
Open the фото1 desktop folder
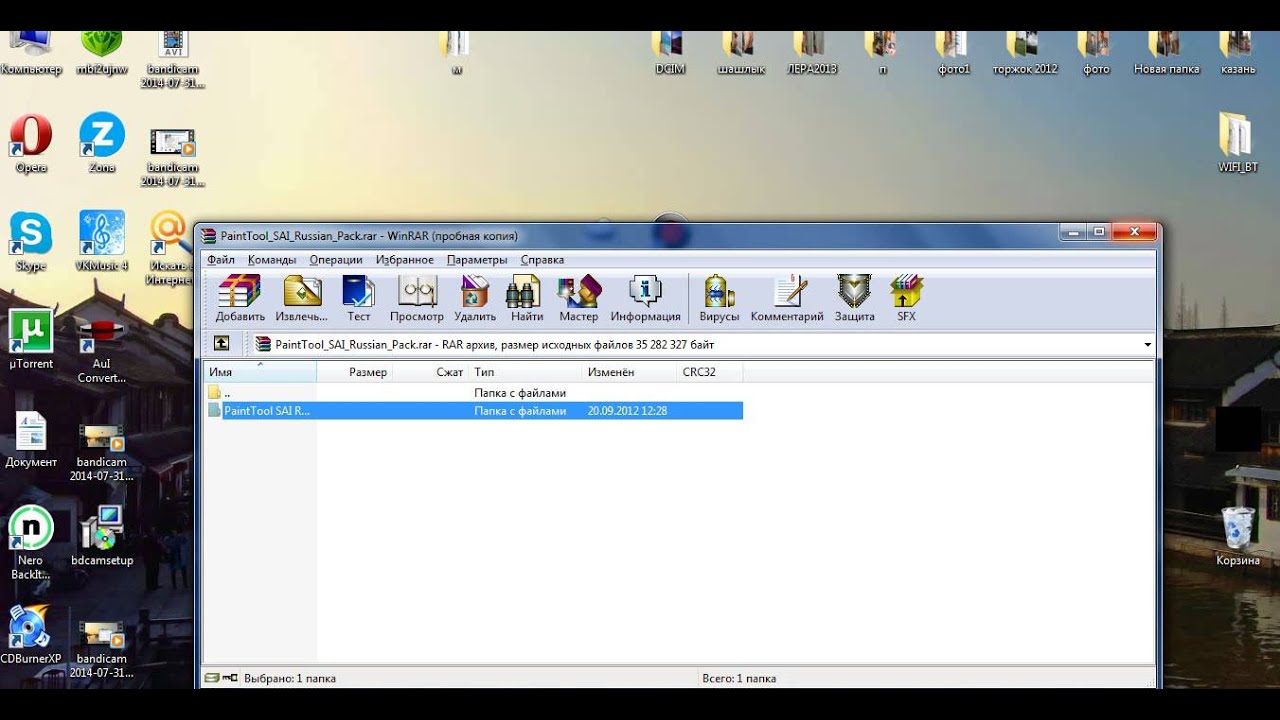point(954,54)
